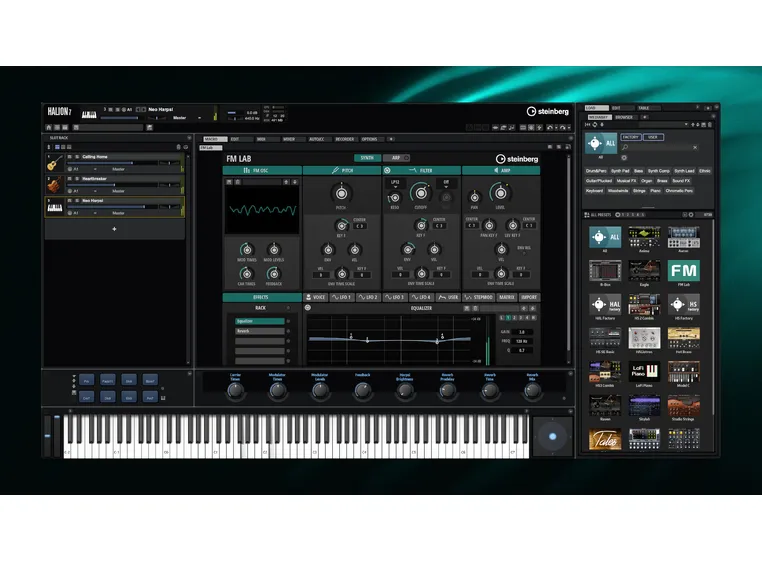Image resolution: width=762 pixels, height=562 pixels.
Task: Select the large ALL libraries icon
Action: (x=601, y=143)
